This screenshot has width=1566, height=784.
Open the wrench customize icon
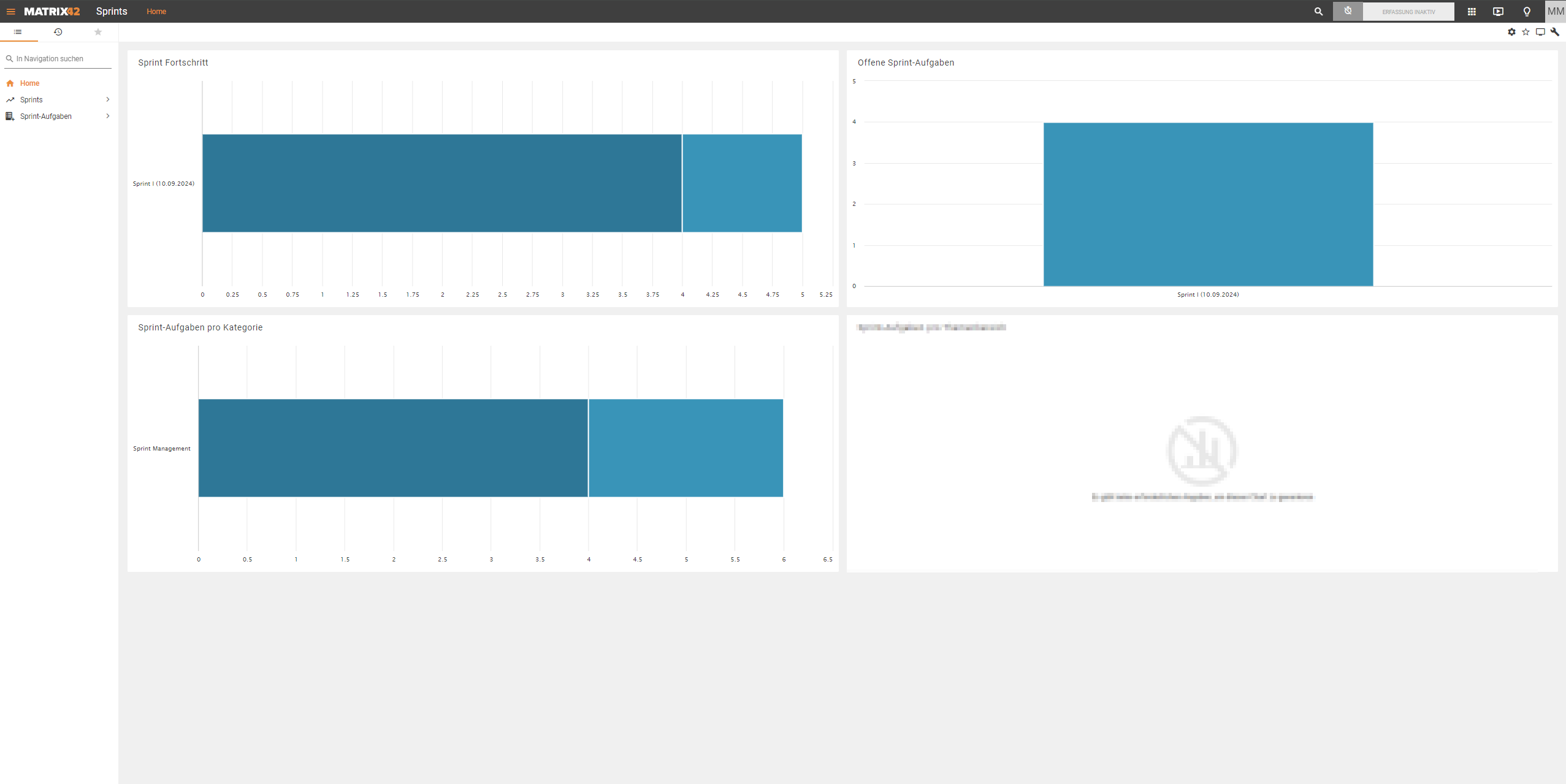point(1555,32)
